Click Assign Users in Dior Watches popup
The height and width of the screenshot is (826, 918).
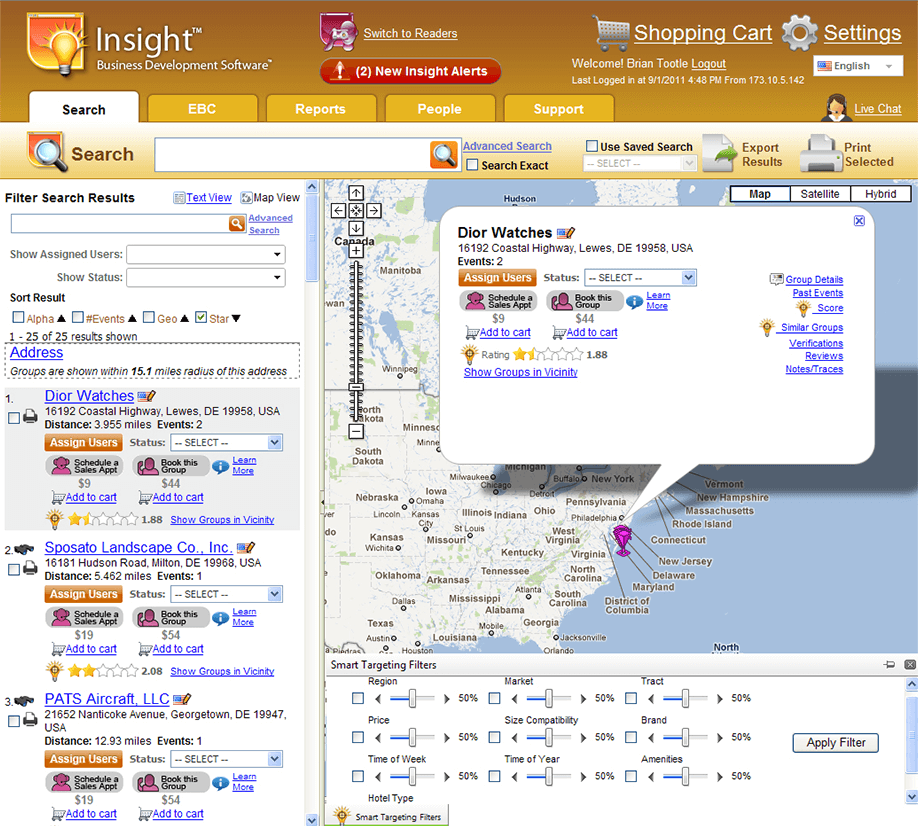pos(498,277)
